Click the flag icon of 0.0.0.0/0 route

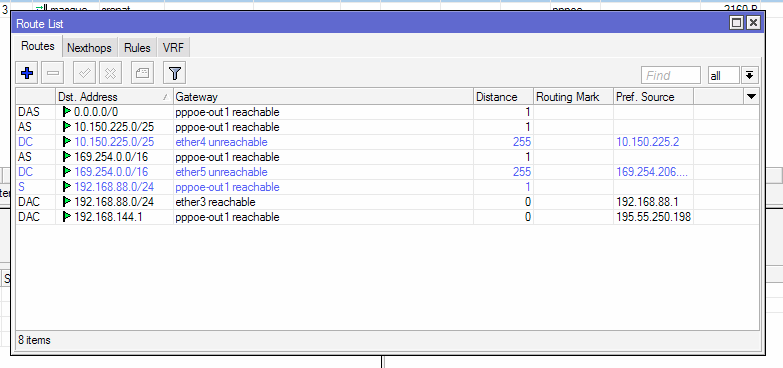(x=67, y=112)
